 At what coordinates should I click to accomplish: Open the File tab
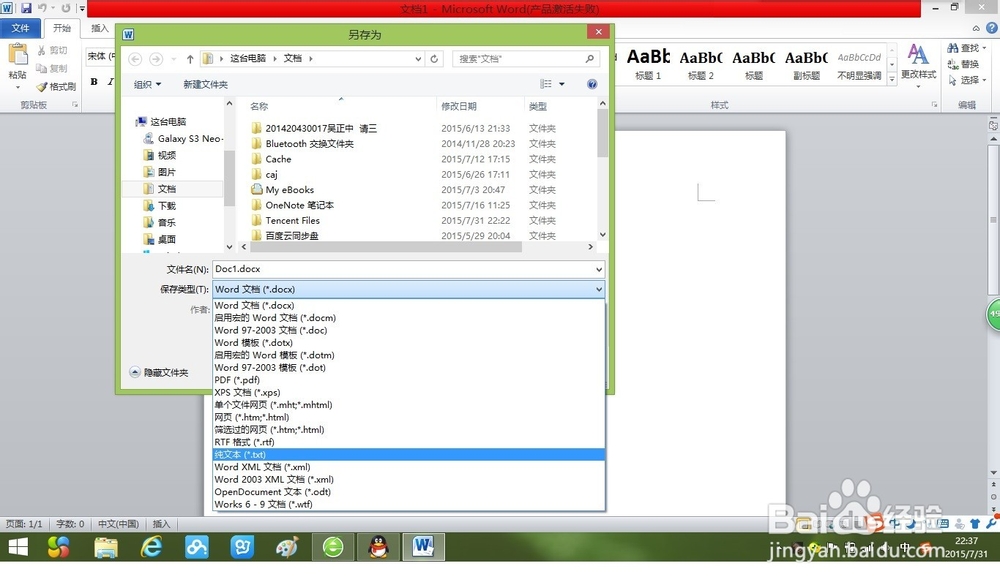20,28
